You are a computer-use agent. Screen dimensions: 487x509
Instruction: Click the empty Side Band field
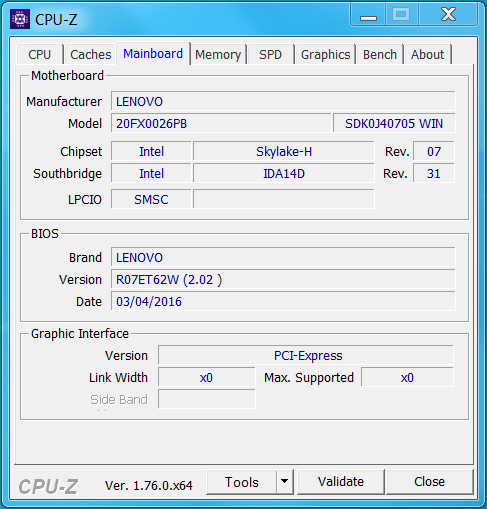tap(207, 399)
